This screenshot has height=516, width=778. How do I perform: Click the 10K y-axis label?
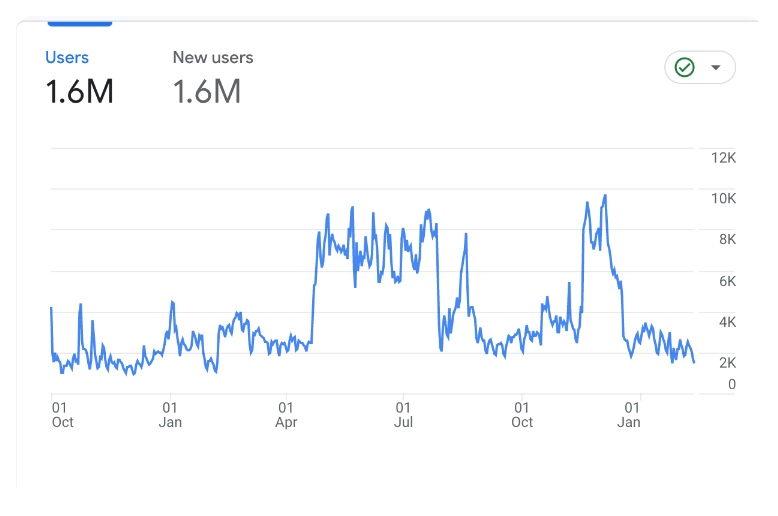pyautogui.click(x=723, y=199)
